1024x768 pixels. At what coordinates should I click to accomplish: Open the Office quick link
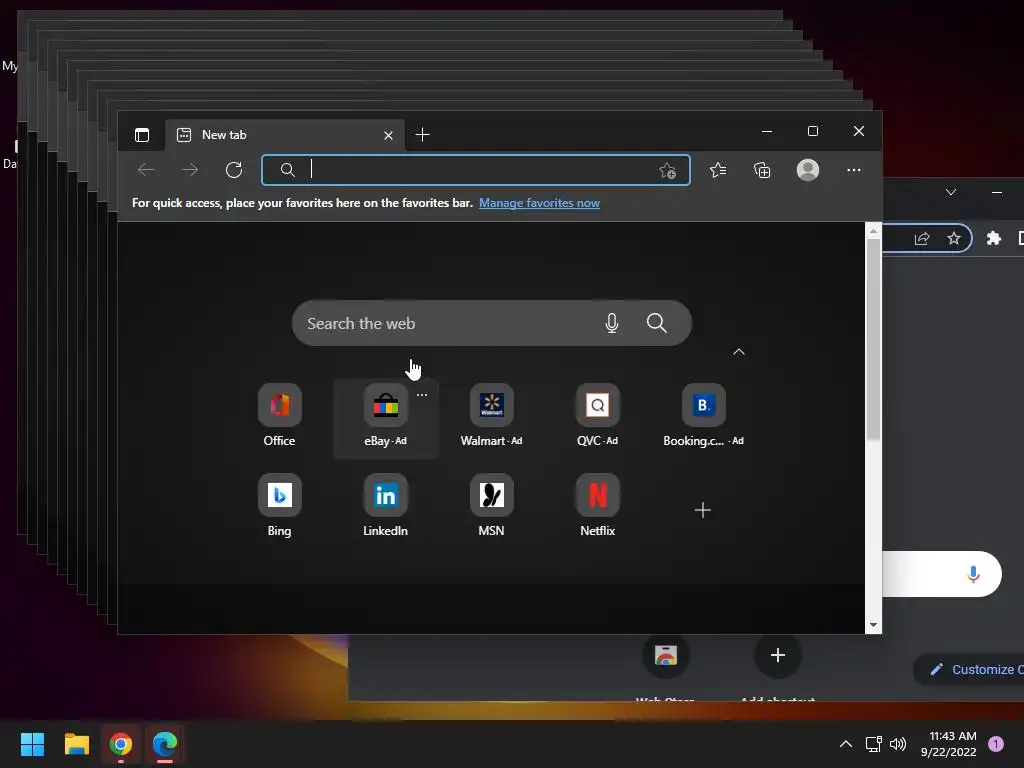click(x=280, y=416)
